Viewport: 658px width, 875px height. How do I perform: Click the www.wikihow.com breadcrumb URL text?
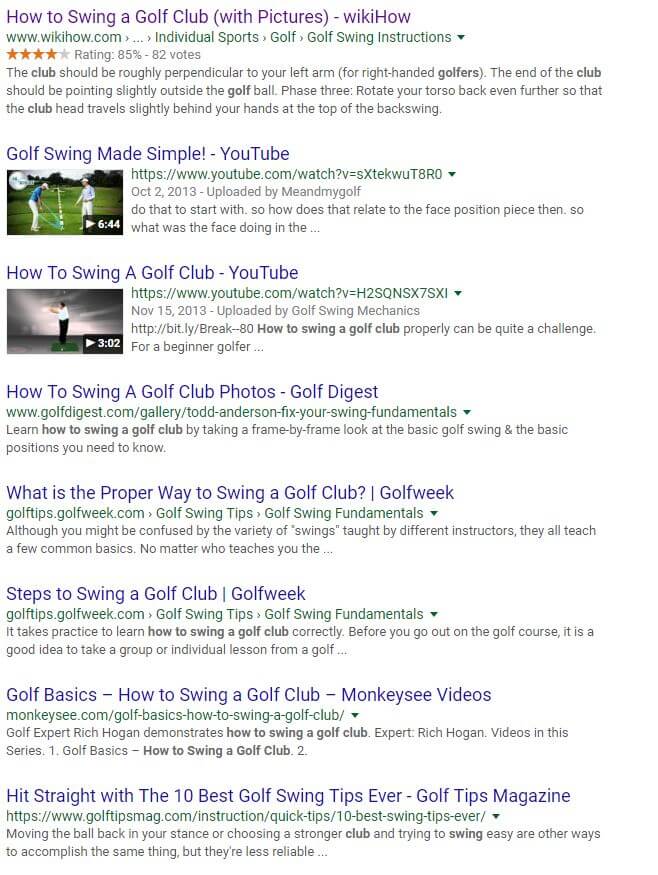(229, 37)
